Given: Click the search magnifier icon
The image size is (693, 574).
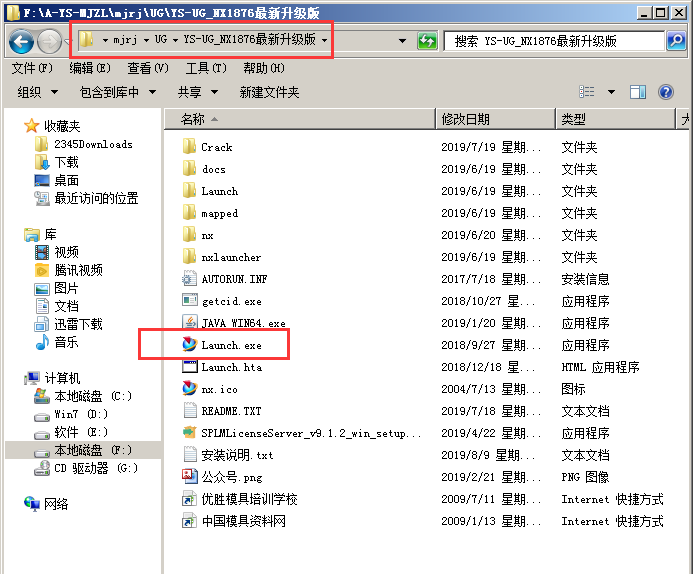Looking at the screenshot, I should (x=676, y=41).
